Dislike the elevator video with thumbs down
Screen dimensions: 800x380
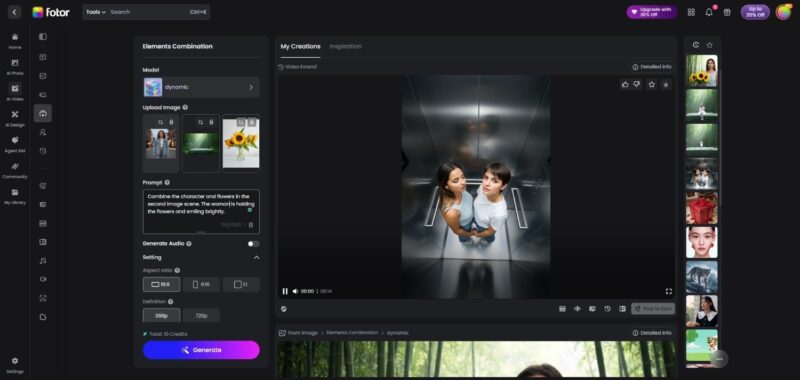click(x=637, y=85)
